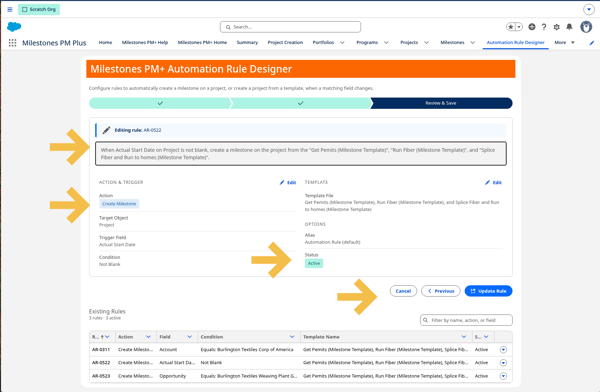Open the Action column header menu

click(x=148, y=337)
